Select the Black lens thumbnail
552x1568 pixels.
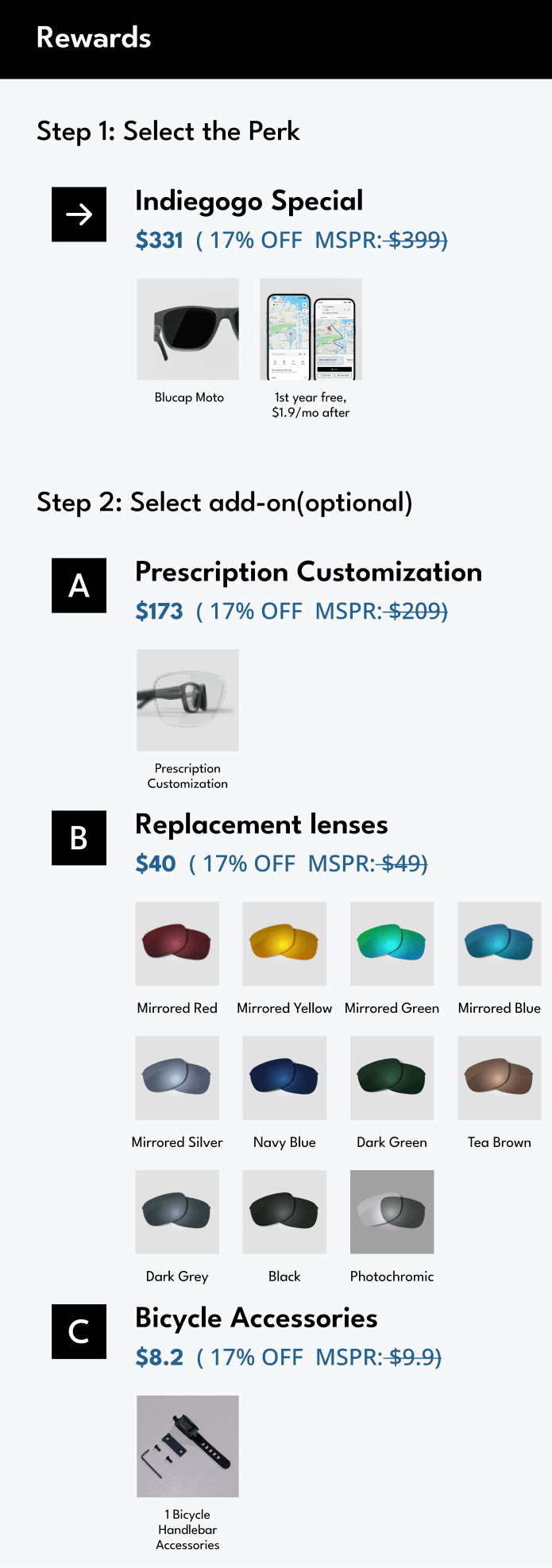[x=284, y=1212]
